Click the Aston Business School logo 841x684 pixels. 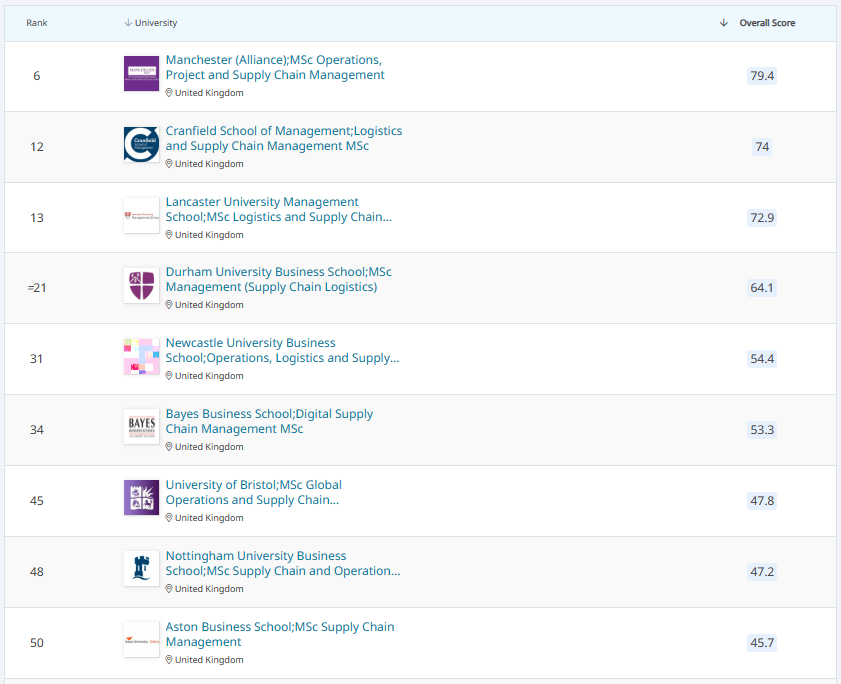coord(141,639)
